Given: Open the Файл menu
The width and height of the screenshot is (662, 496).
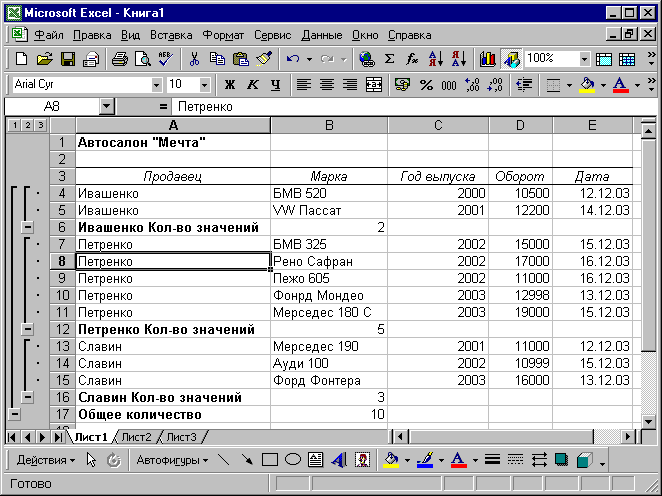Looking at the screenshot, I should pos(49,35).
